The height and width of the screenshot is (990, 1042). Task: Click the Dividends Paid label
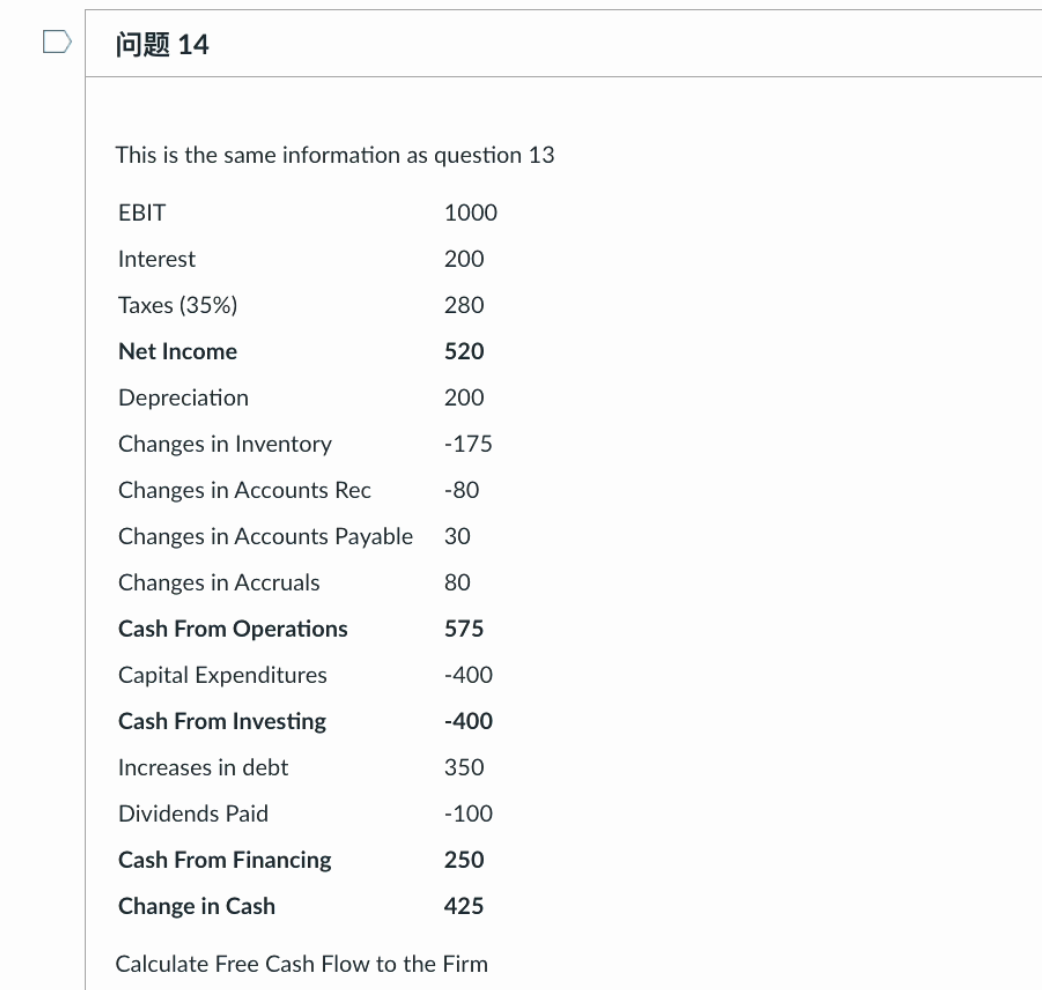pyautogui.click(x=192, y=813)
